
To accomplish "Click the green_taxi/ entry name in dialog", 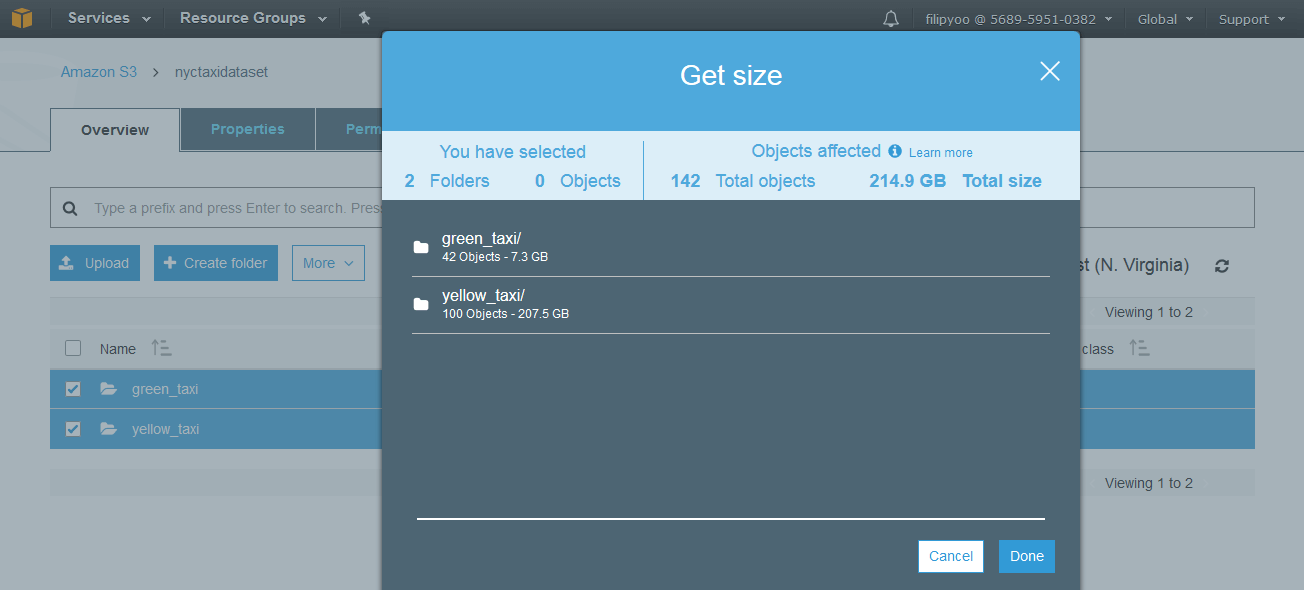I will click(482, 238).
